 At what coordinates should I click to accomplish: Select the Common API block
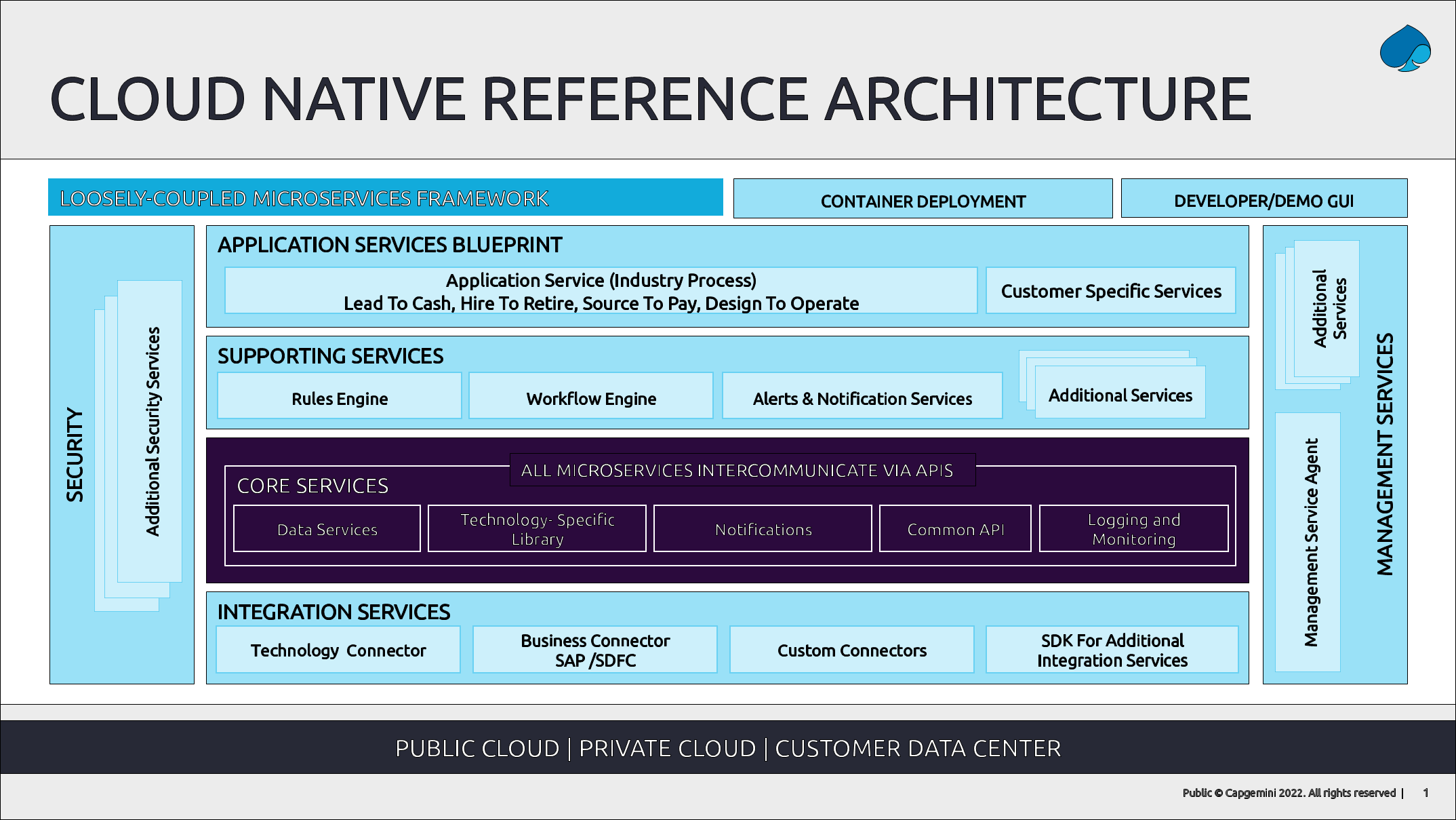[x=954, y=528]
